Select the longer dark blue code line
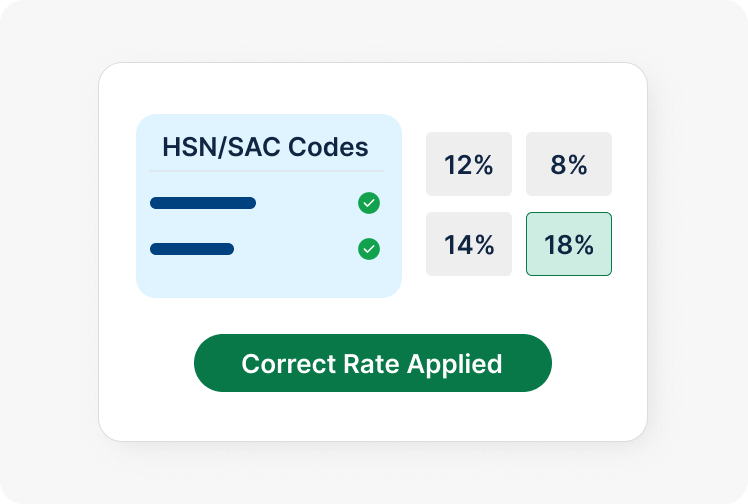748x504 pixels. [203, 204]
